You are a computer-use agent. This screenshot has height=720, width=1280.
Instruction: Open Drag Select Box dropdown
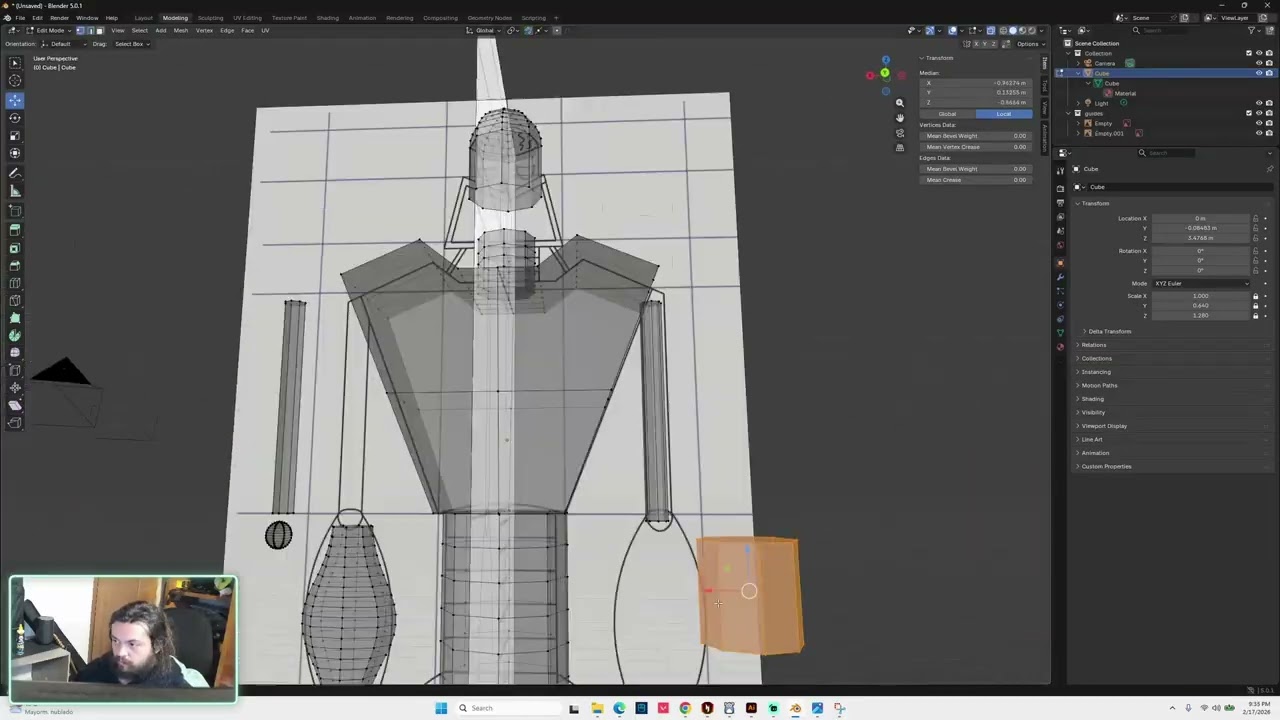pos(130,44)
